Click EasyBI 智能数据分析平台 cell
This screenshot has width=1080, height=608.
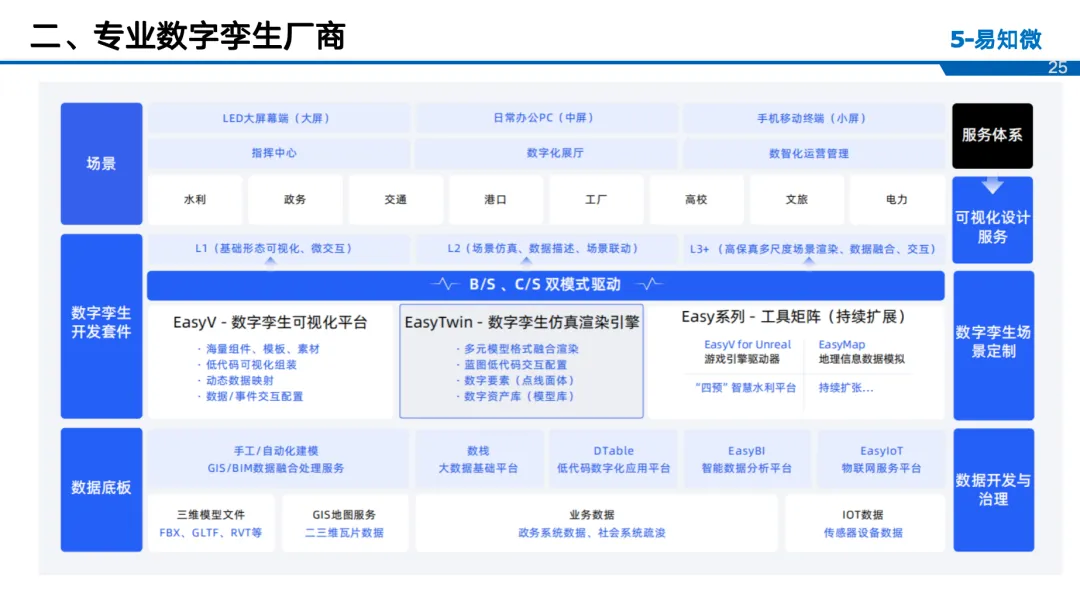(747, 459)
